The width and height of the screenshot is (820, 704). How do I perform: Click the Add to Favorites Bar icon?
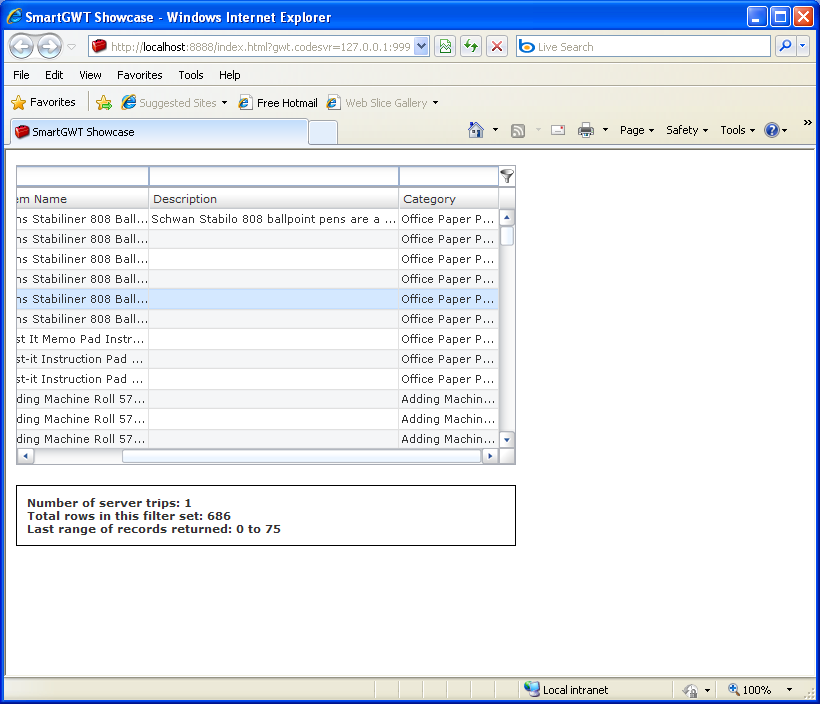point(104,103)
